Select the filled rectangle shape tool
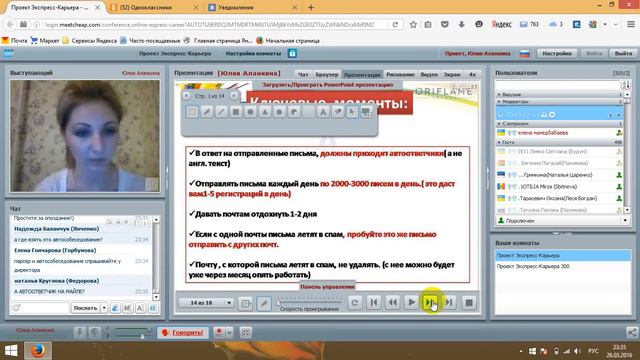Image resolution: width=640 pixels, height=360 pixels. point(236,111)
